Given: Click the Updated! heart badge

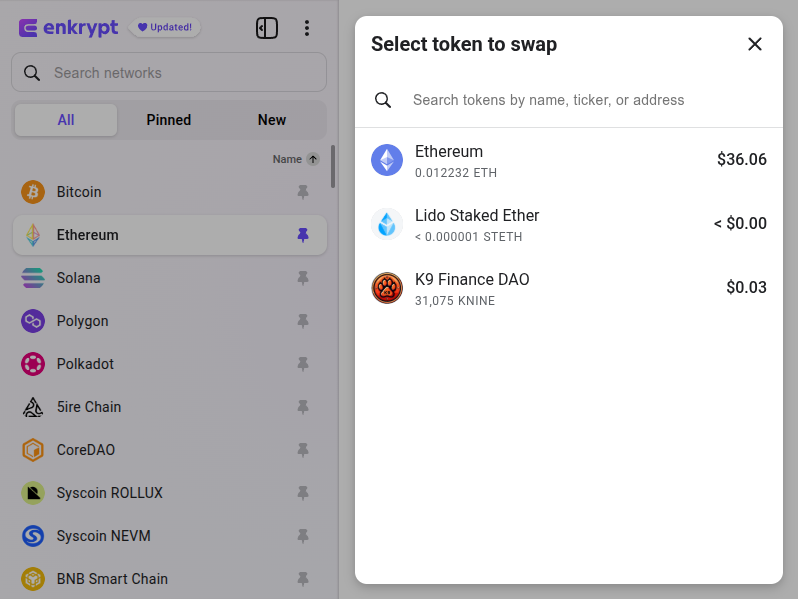Looking at the screenshot, I should pyautogui.click(x=165, y=27).
